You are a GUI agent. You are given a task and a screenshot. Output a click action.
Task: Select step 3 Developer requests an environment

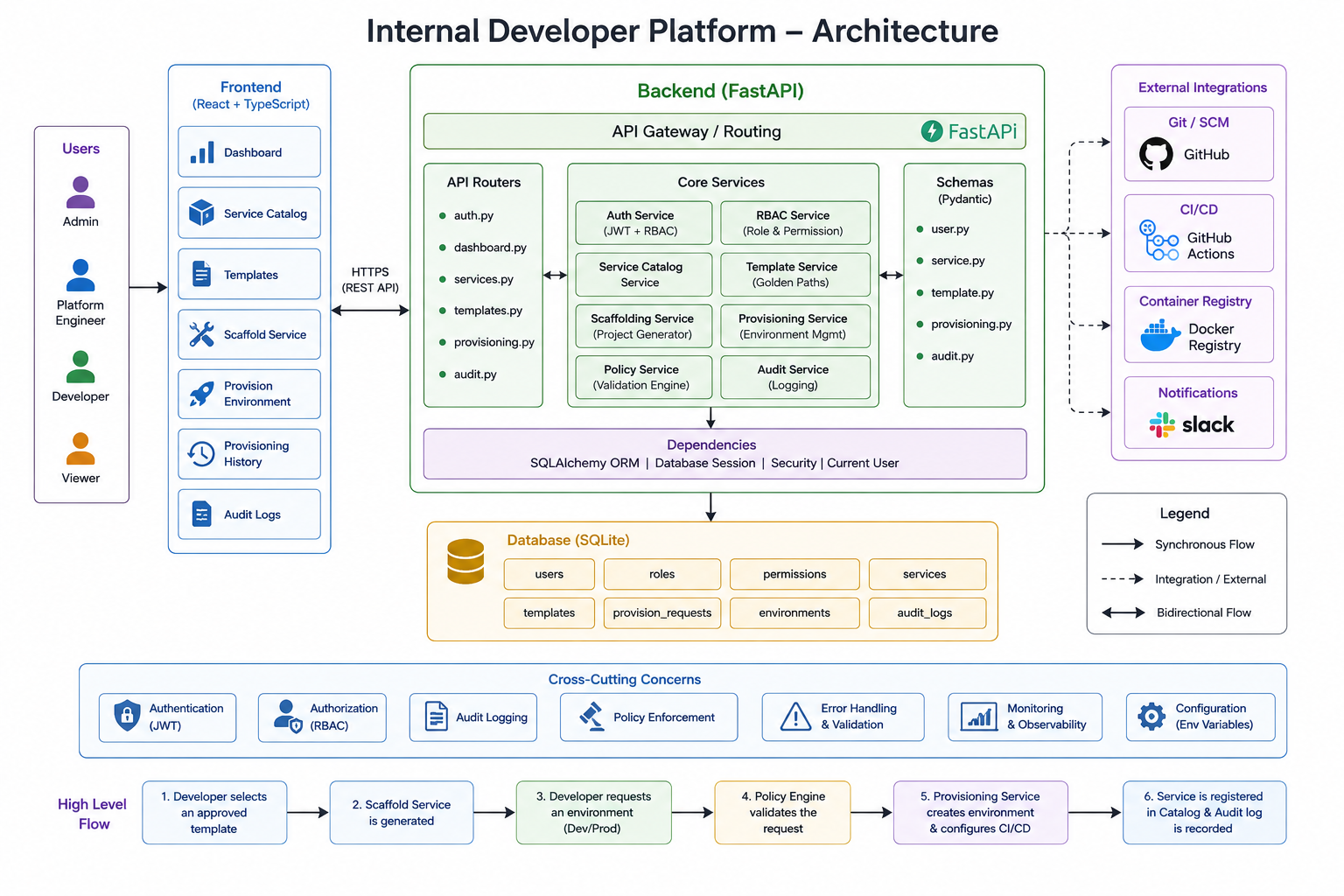594,813
